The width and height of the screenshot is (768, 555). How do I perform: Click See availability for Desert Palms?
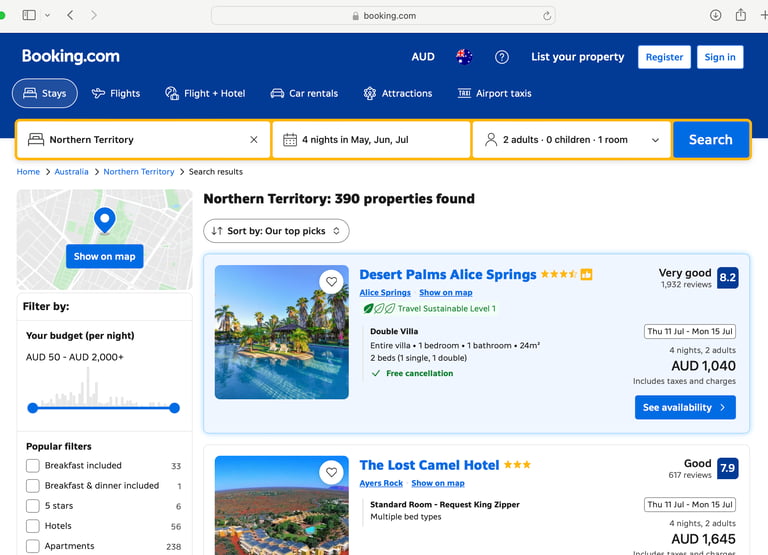tap(685, 408)
